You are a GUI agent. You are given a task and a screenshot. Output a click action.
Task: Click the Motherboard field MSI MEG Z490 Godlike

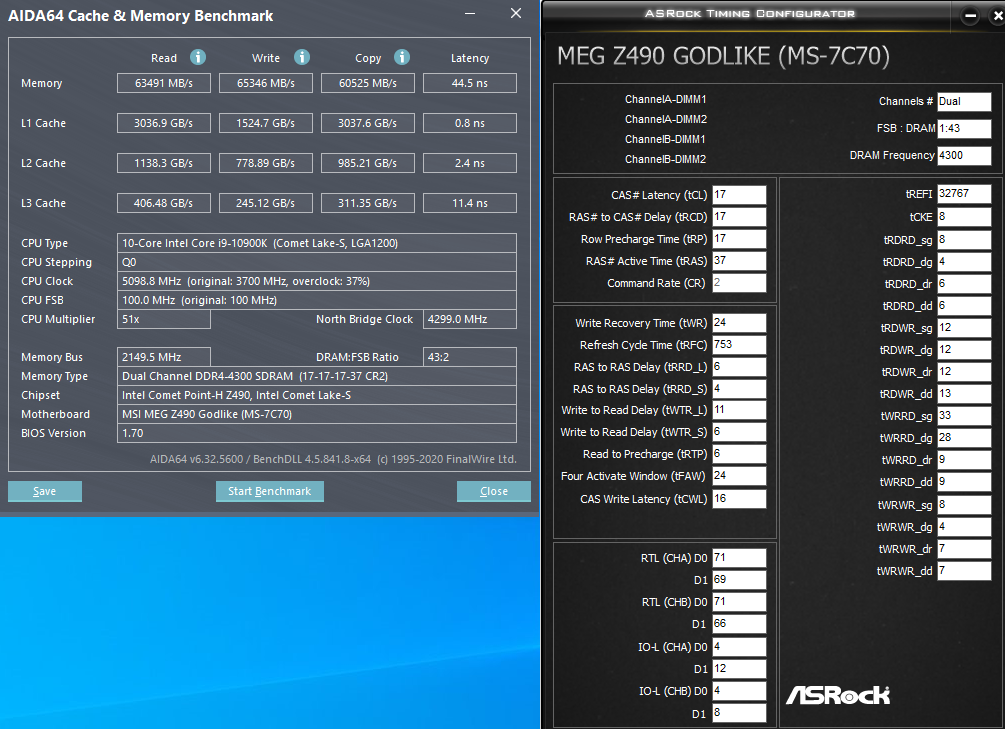click(x=317, y=414)
